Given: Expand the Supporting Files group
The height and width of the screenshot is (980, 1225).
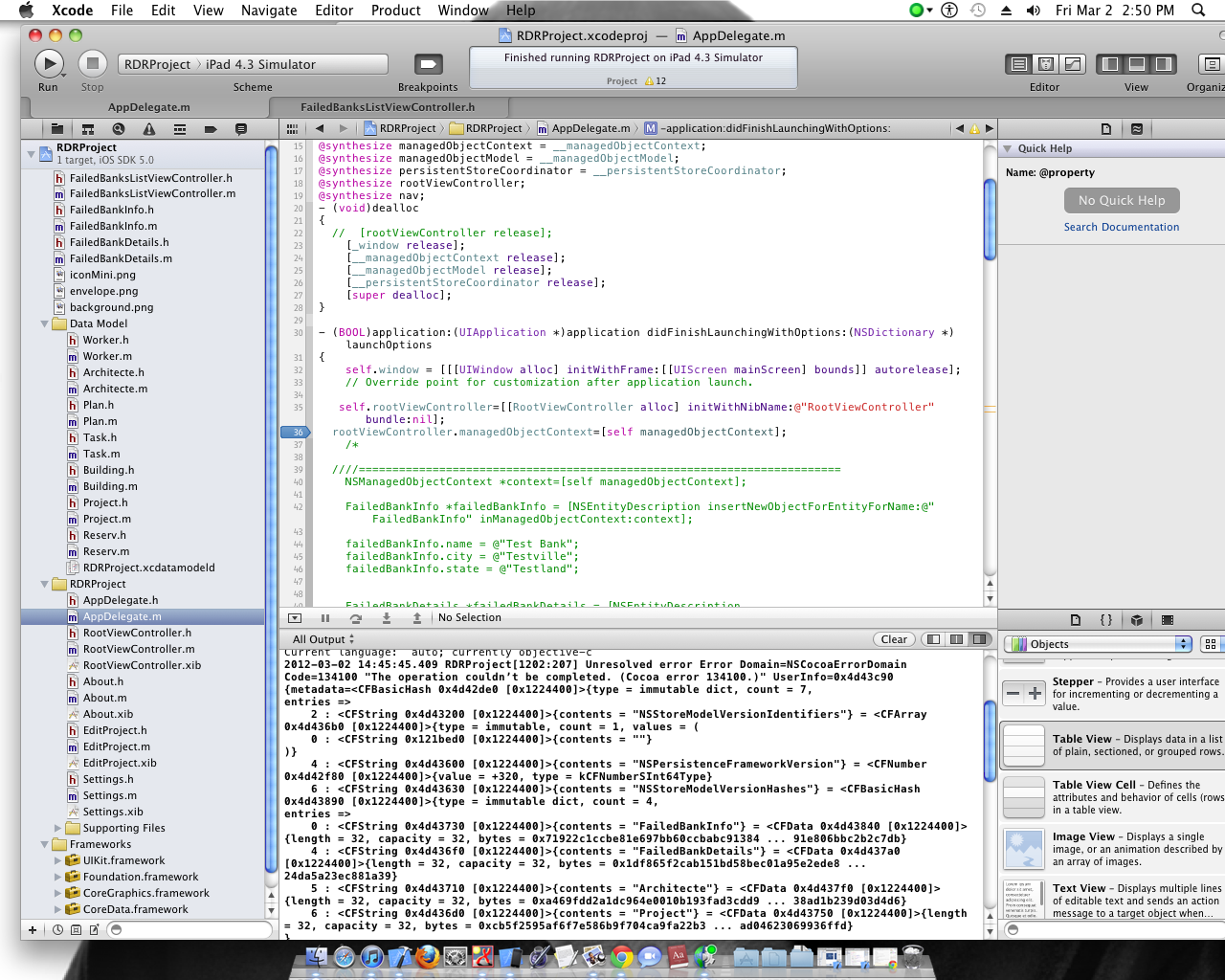Looking at the screenshot, I should click(x=58, y=828).
